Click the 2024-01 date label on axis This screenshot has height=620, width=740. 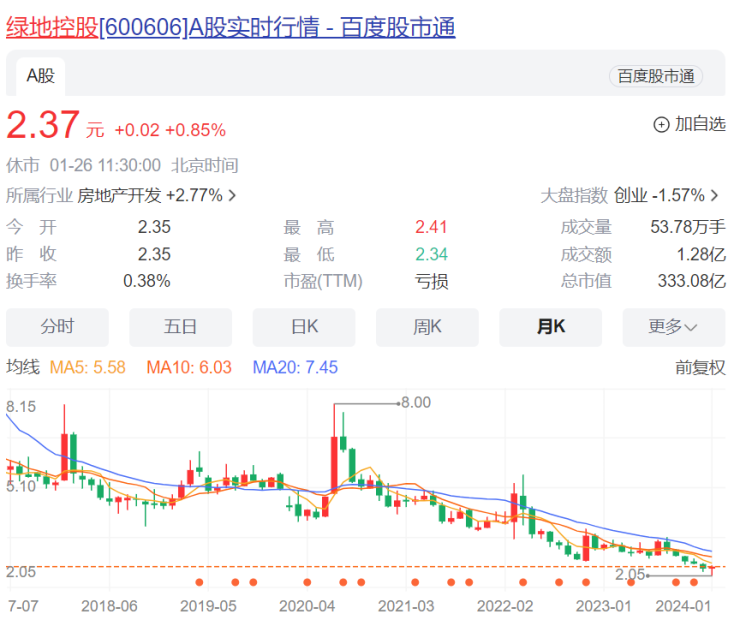pyautogui.click(x=683, y=606)
